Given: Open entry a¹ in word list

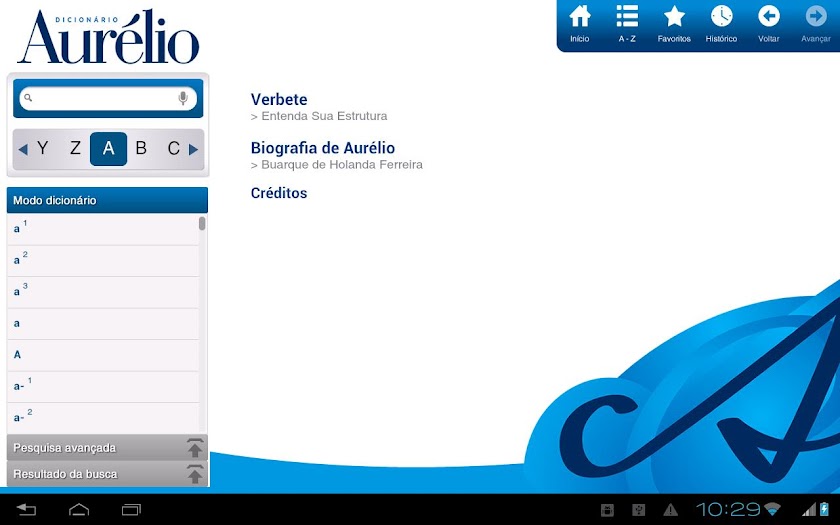Looking at the screenshot, I should point(103,229).
